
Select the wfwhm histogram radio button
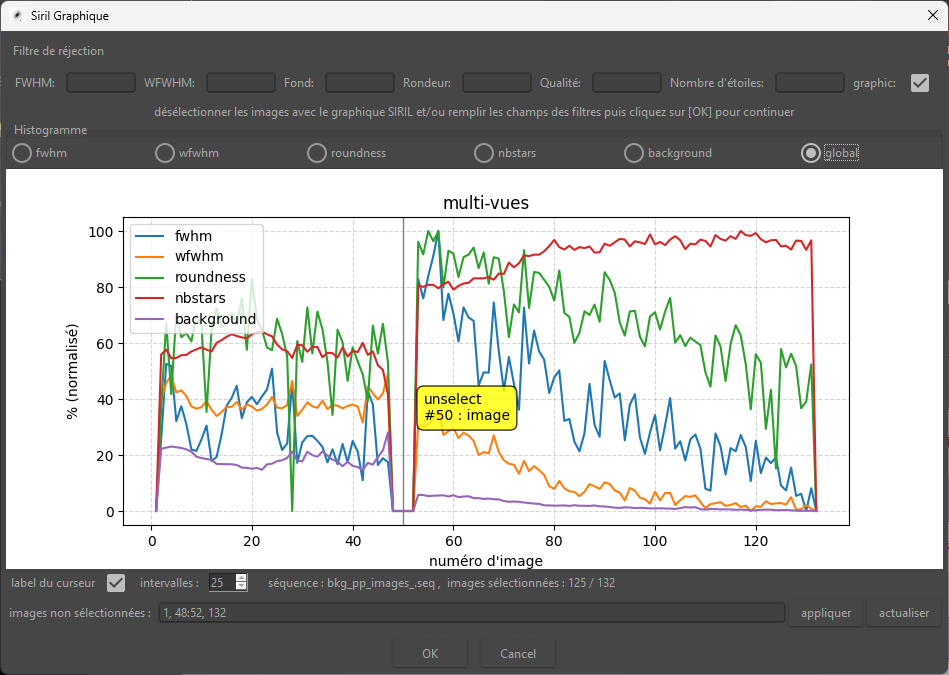coord(165,153)
